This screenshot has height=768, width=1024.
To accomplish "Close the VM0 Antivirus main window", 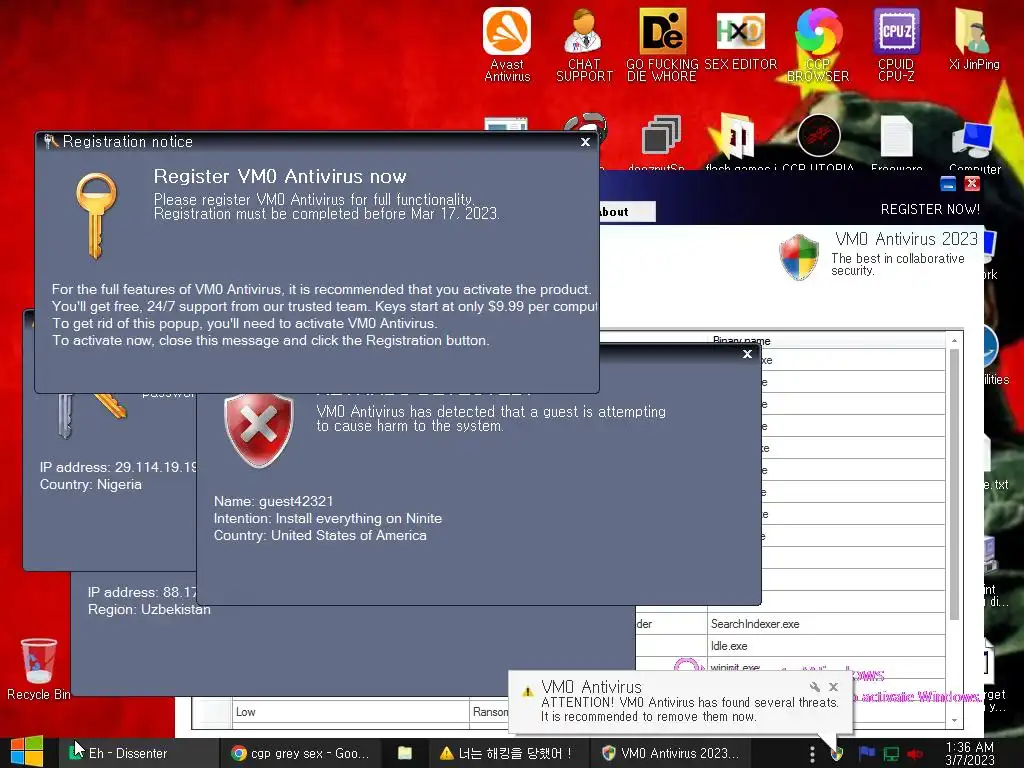I will 972,184.
